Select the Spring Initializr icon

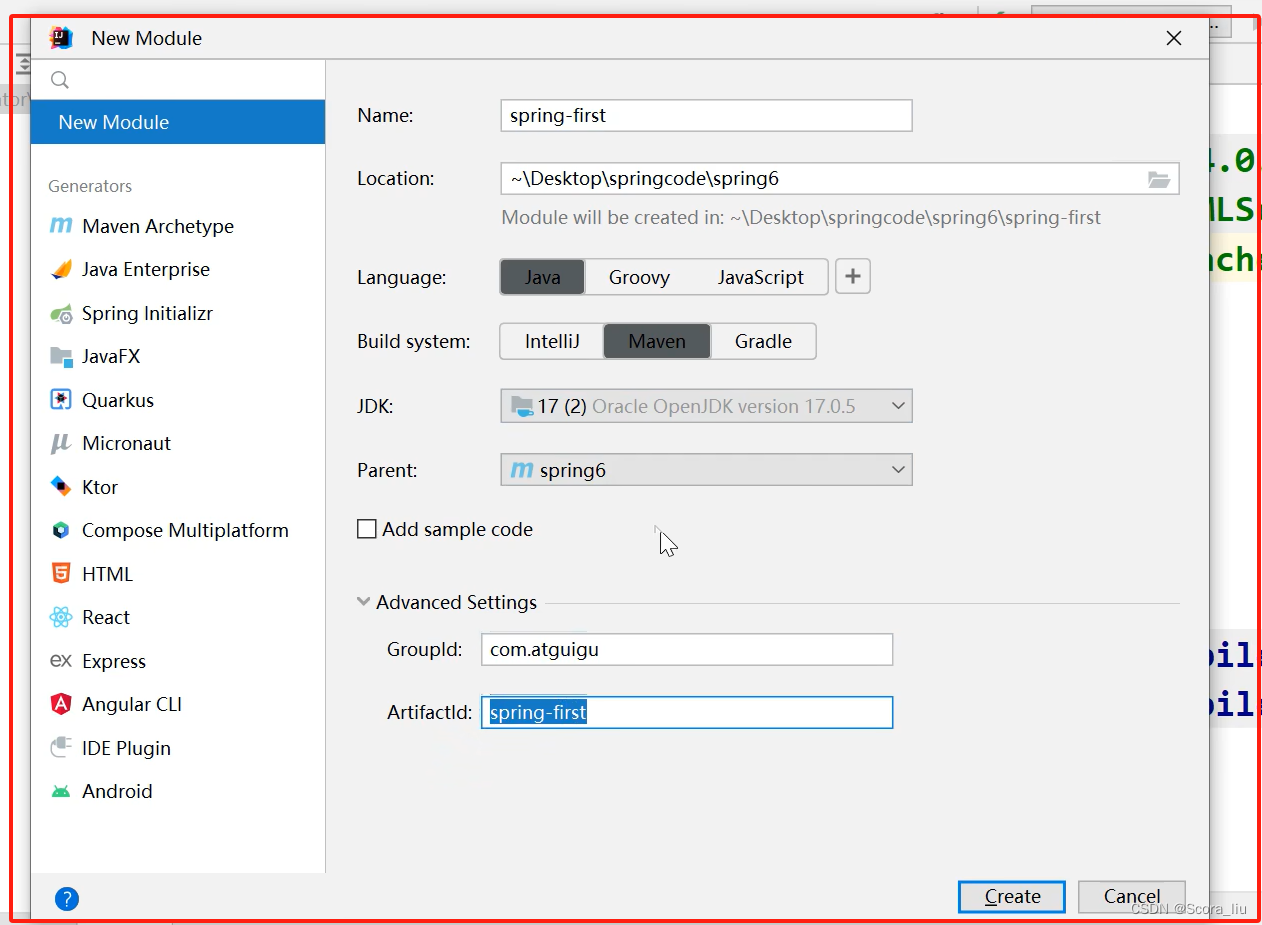click(61, 313)
